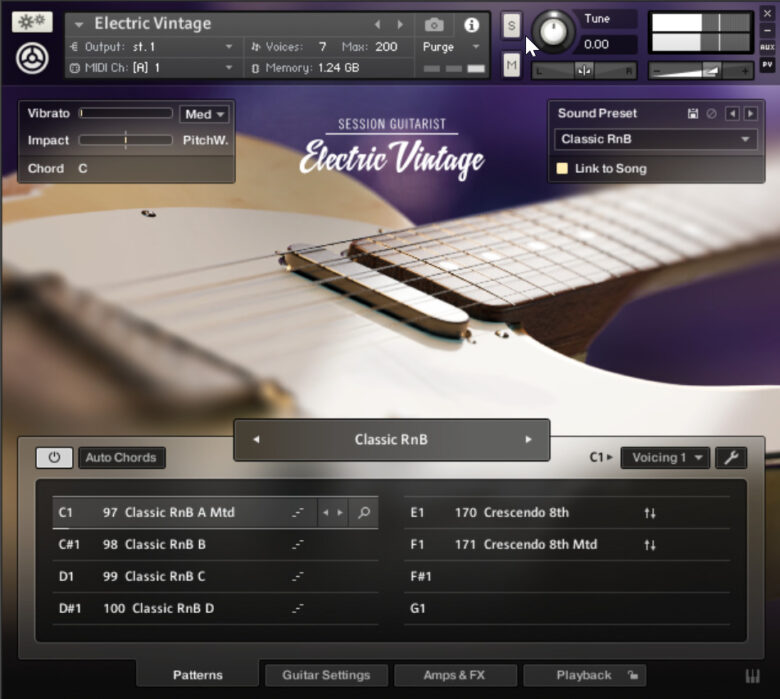Enable the Link to Song checkbox
Image resolution: width=780 pixels, height=699 pixels.
pos(562,169)
